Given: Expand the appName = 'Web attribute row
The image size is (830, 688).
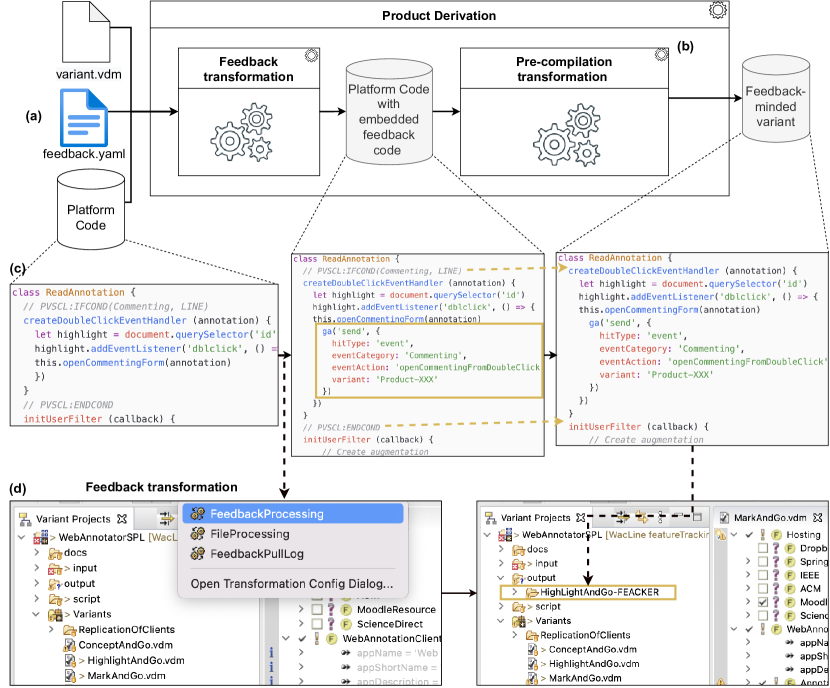Looking at the screenshot, I should (x=300, y=653).
